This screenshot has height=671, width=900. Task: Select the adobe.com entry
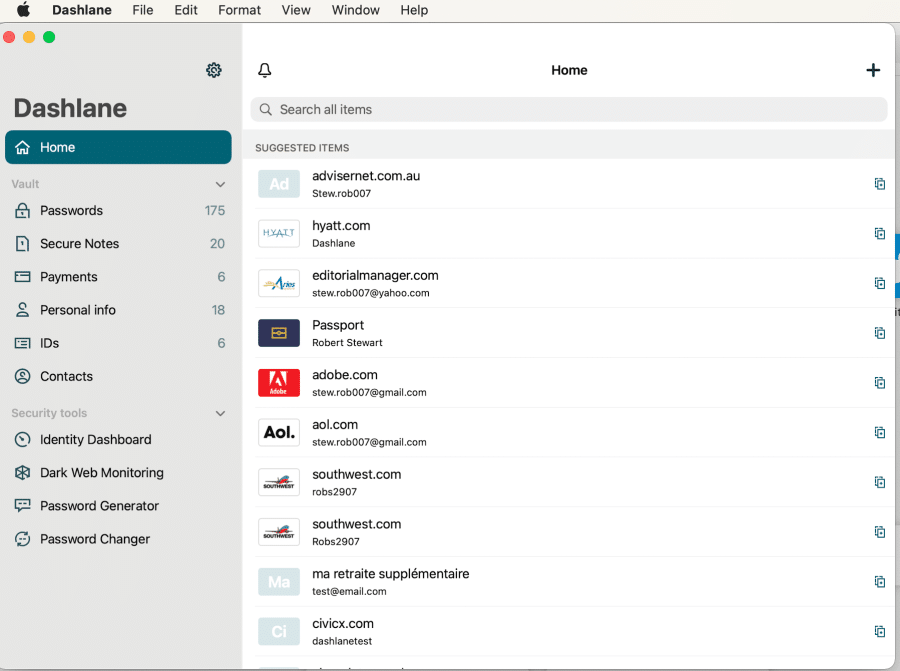click(568, 383)
